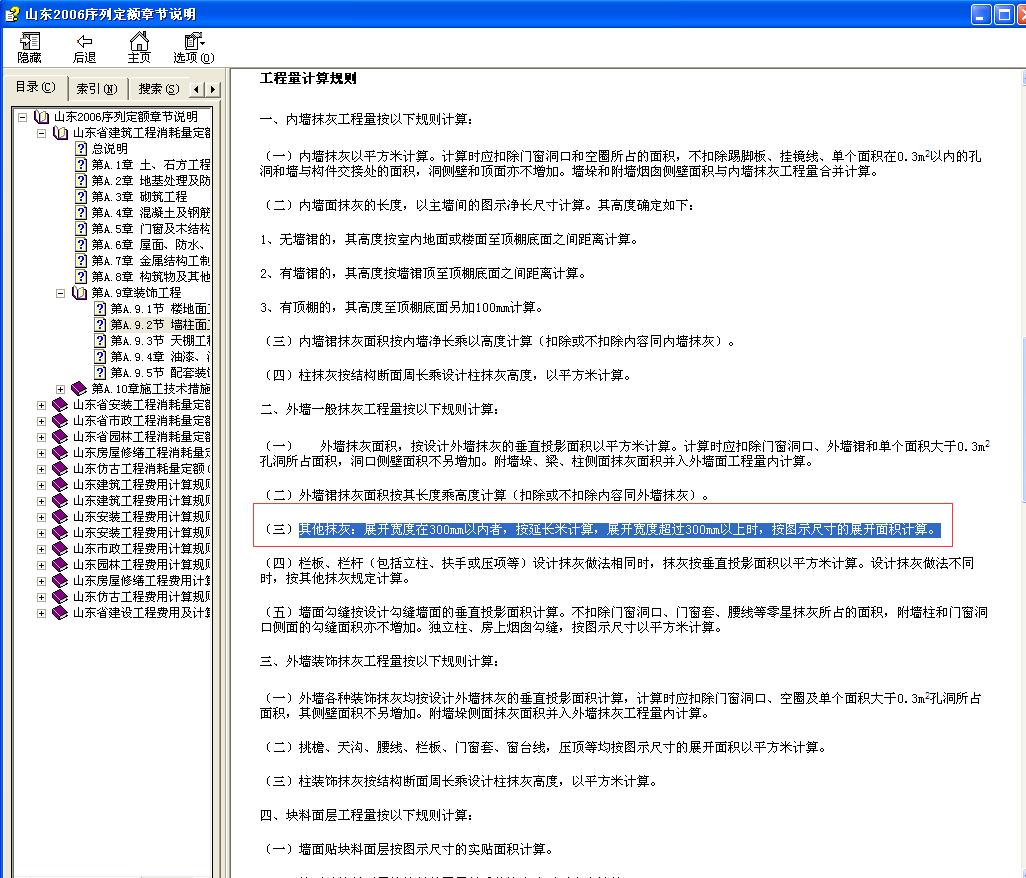Click the page icon of 第A.9.1节 楼地面

click(99, 309)
